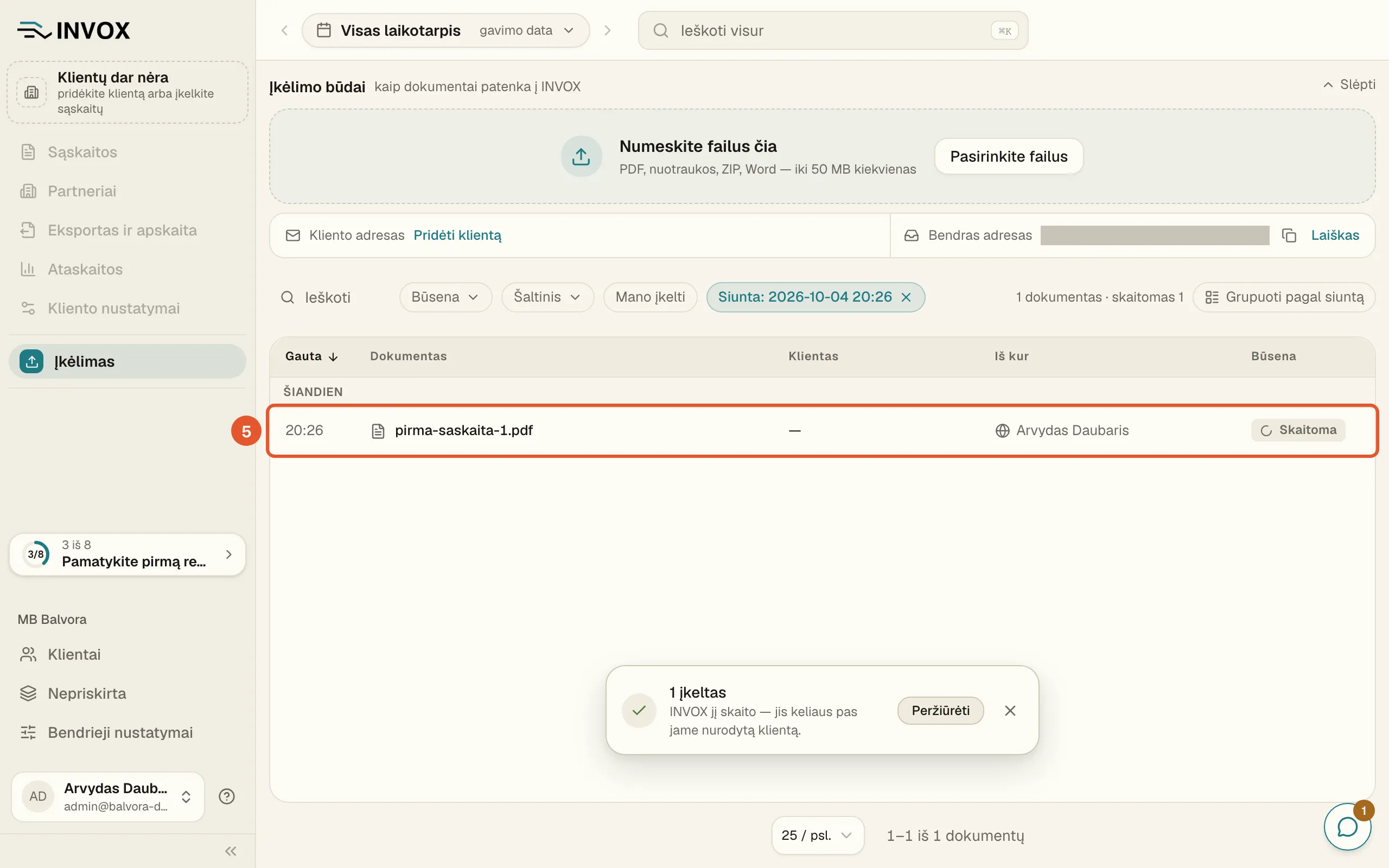Viewport: 1389px width, 868px height.
Task: Open Eksportas ir apskaita section
Action: 128,230
